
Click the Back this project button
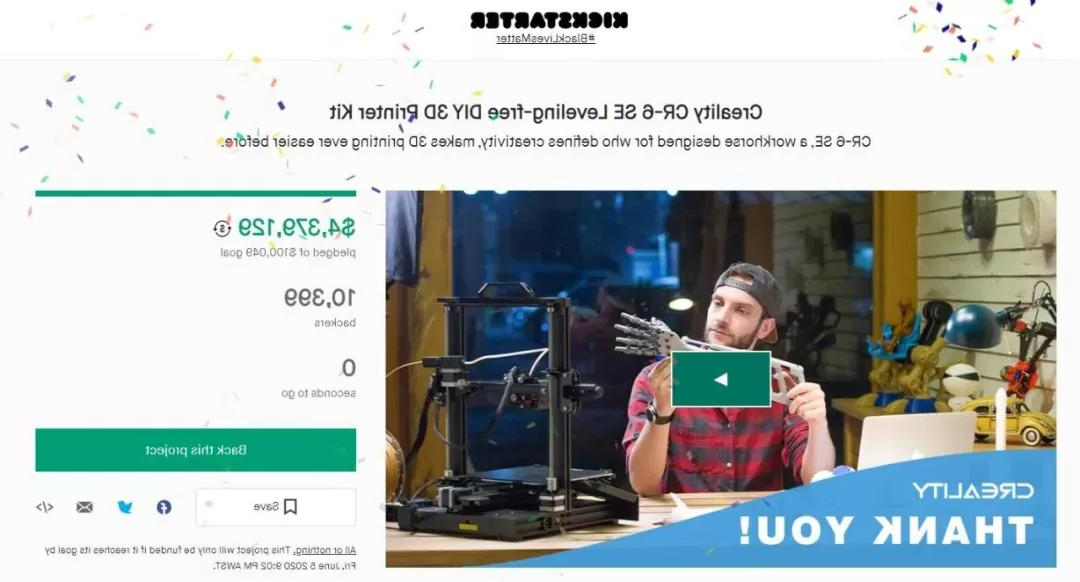(x=196, y=450)
